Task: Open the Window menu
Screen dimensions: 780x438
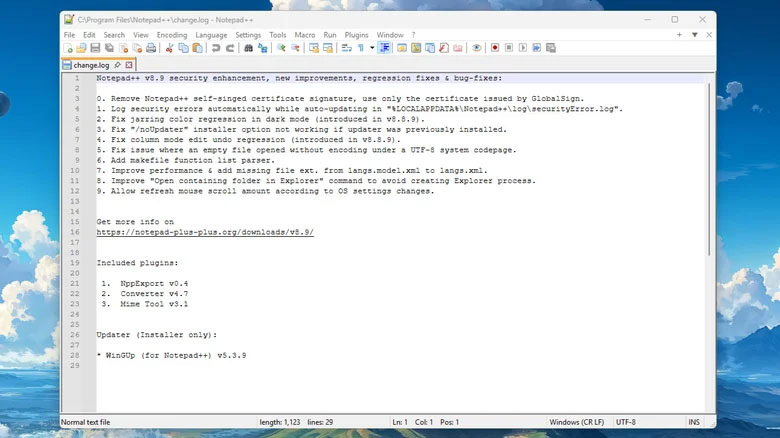Action: tap(390, 35)
